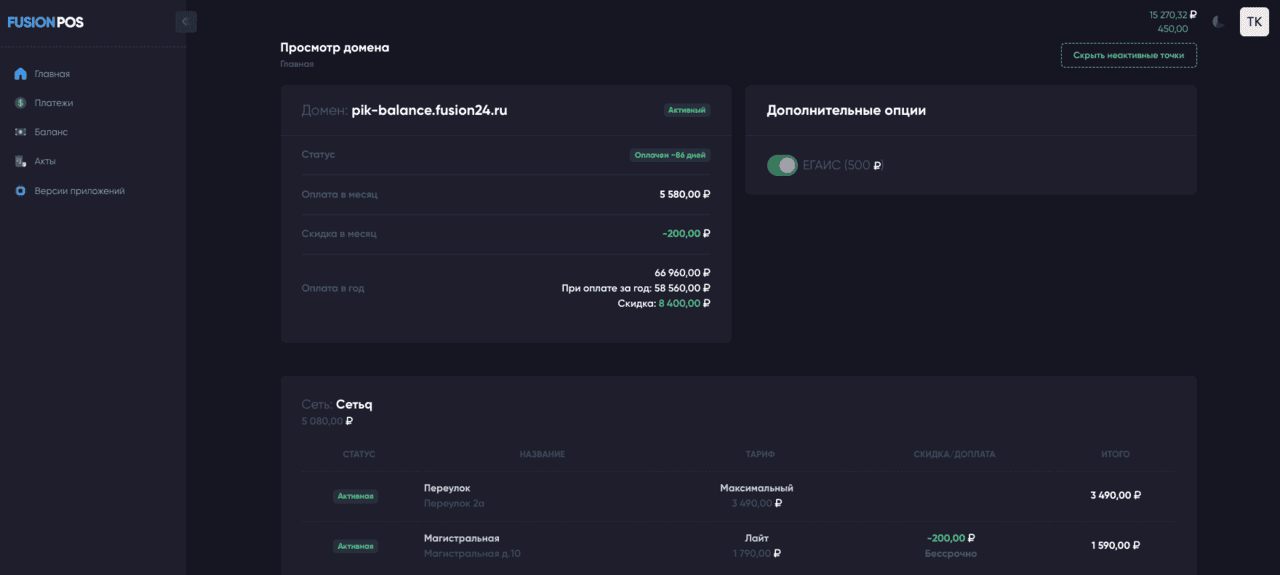Click the Дополнительные опции heading
Viewport: 1280px width, 575px height.
coord(846,110)
